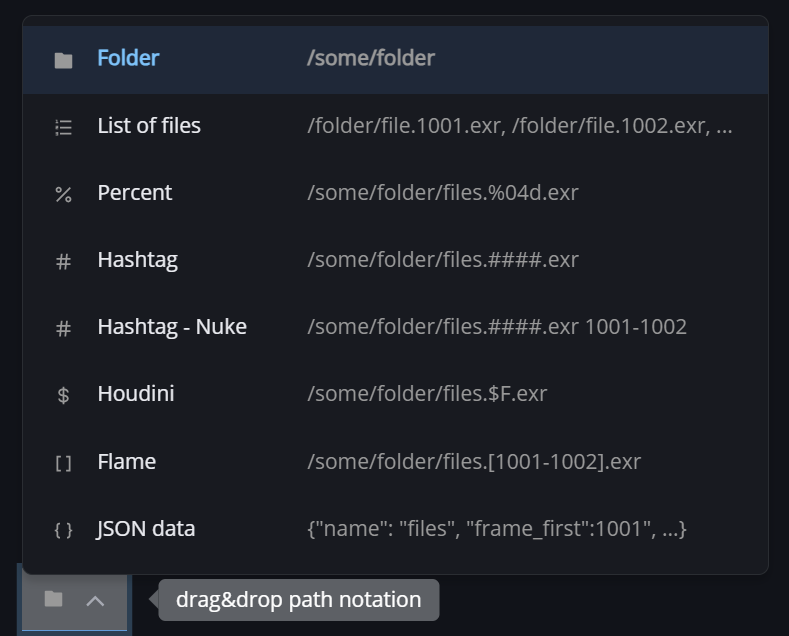Click the /some/folder/files.$F.exr example text
The height and width of the screenshot is (636, 789).
[x=427, y=393]
